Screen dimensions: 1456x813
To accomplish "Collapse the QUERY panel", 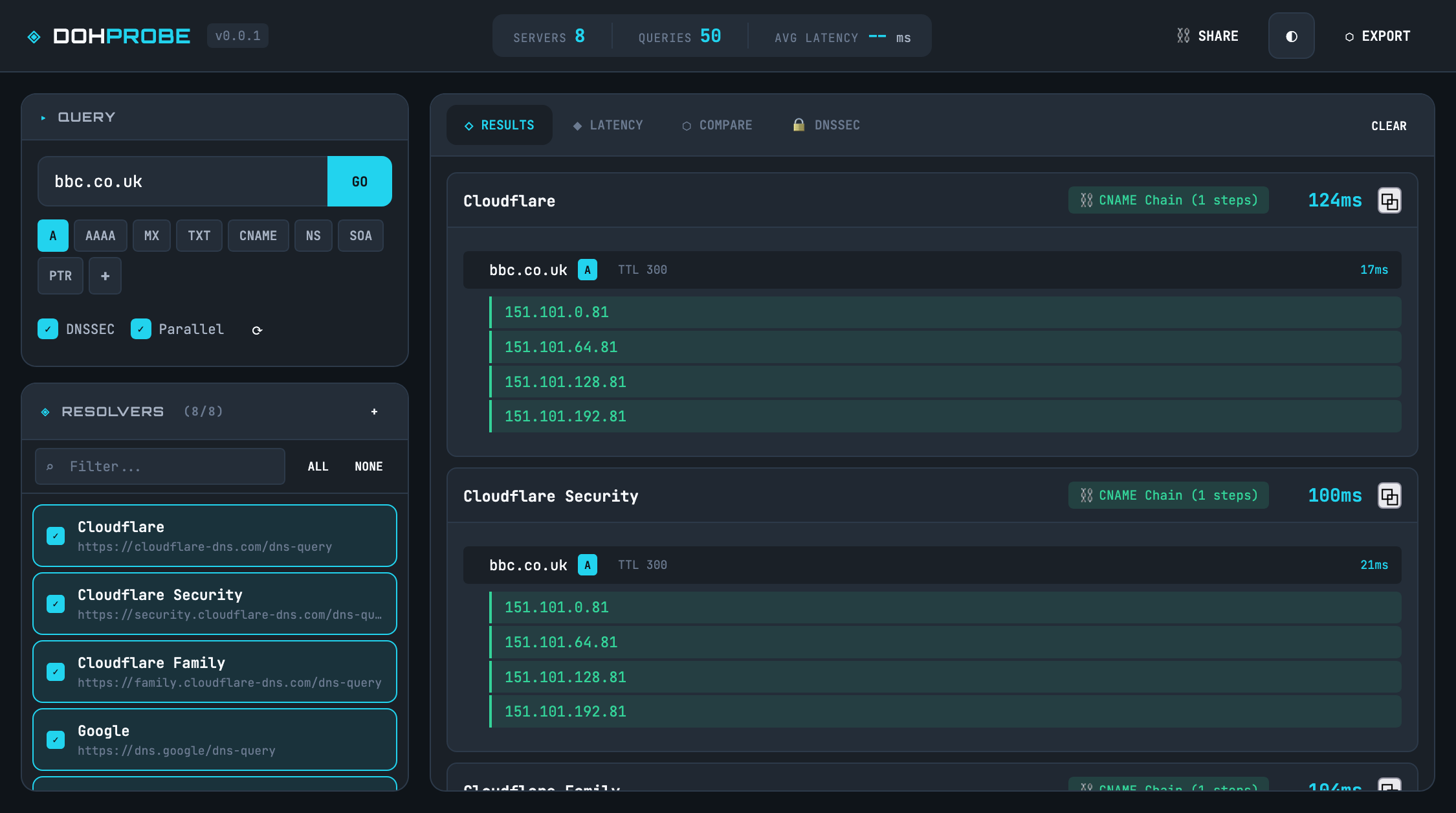I will pyautogui.click(x=43, y=117).
